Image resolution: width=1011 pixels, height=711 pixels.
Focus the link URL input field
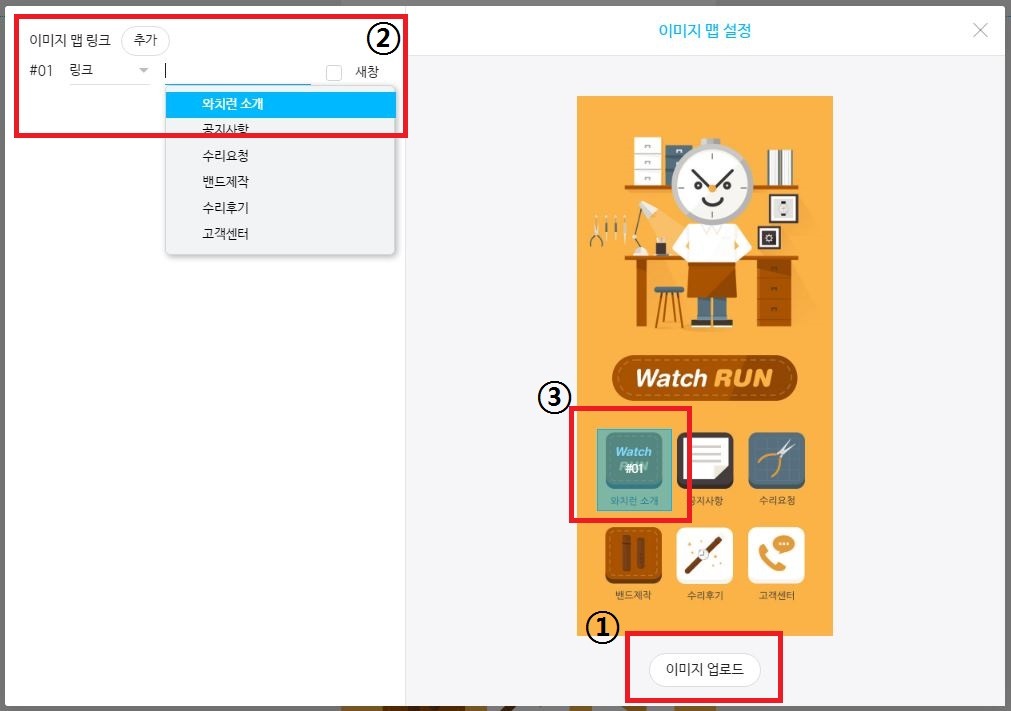pos(238,71)
